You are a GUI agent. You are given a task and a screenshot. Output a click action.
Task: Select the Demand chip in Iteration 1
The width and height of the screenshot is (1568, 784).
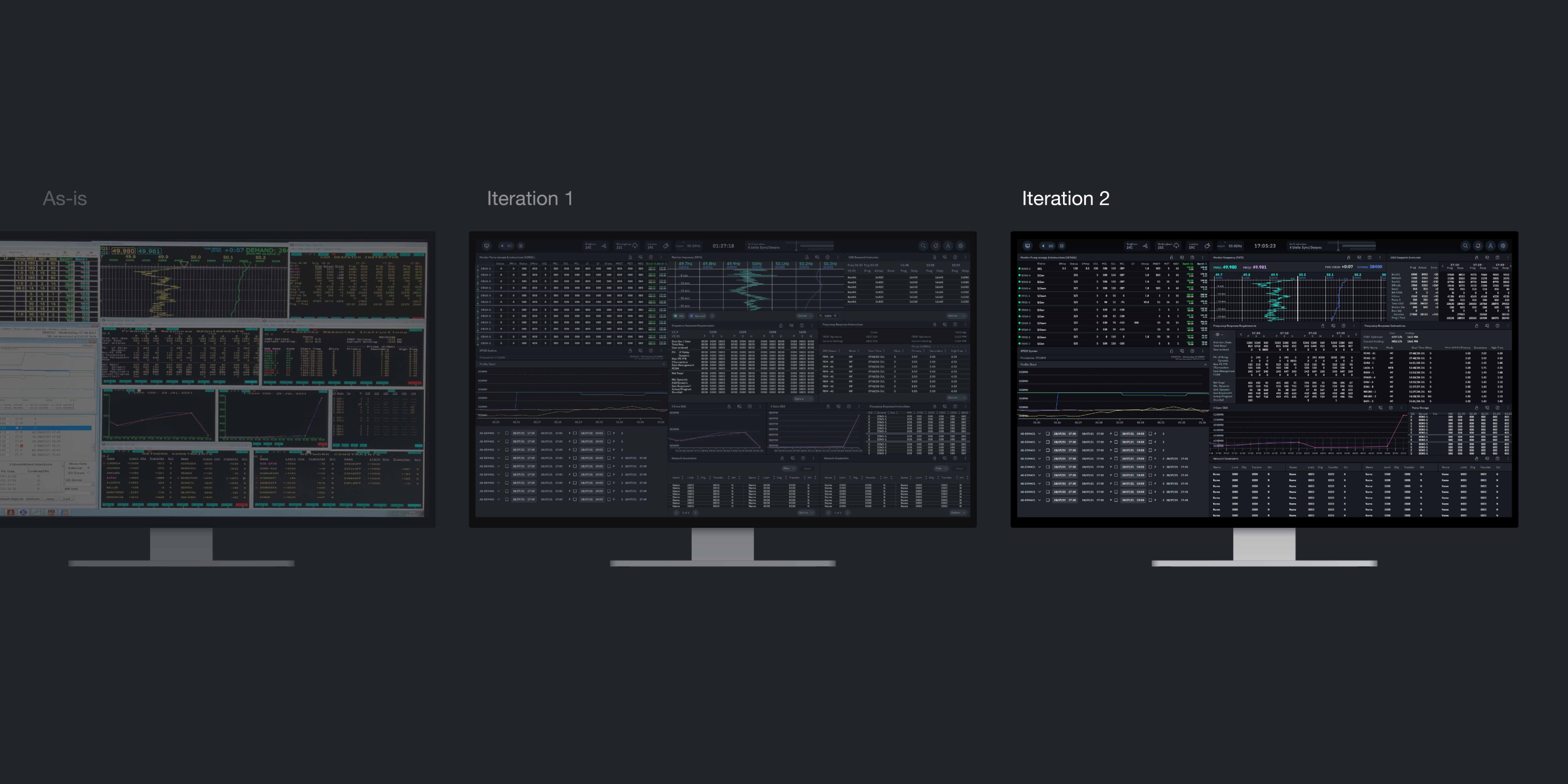coord(697,316)
